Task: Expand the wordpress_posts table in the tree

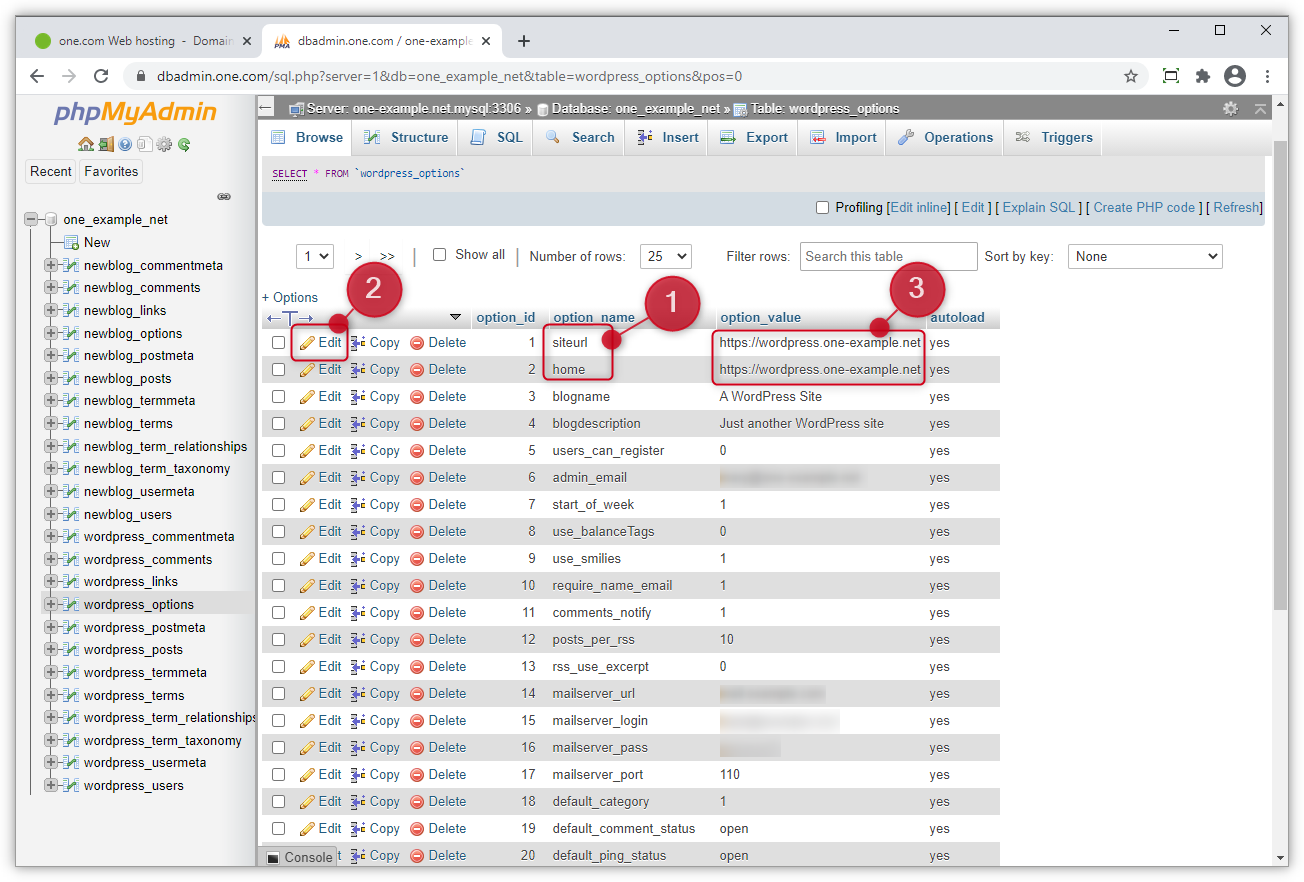Action: tap(49, 649)
